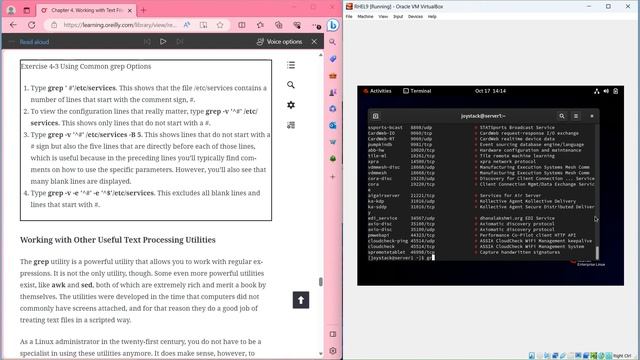640x360 pixels.
Task: Open the Oct 17 14:14 clock menu
Action: [x=490, y=91]
